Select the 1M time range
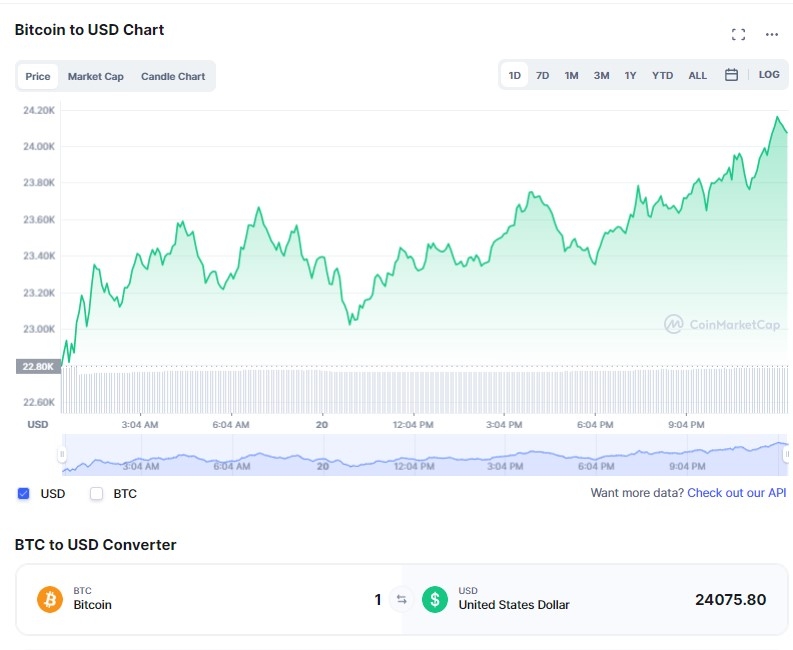 pyautogui.click(x=571, y=75)
